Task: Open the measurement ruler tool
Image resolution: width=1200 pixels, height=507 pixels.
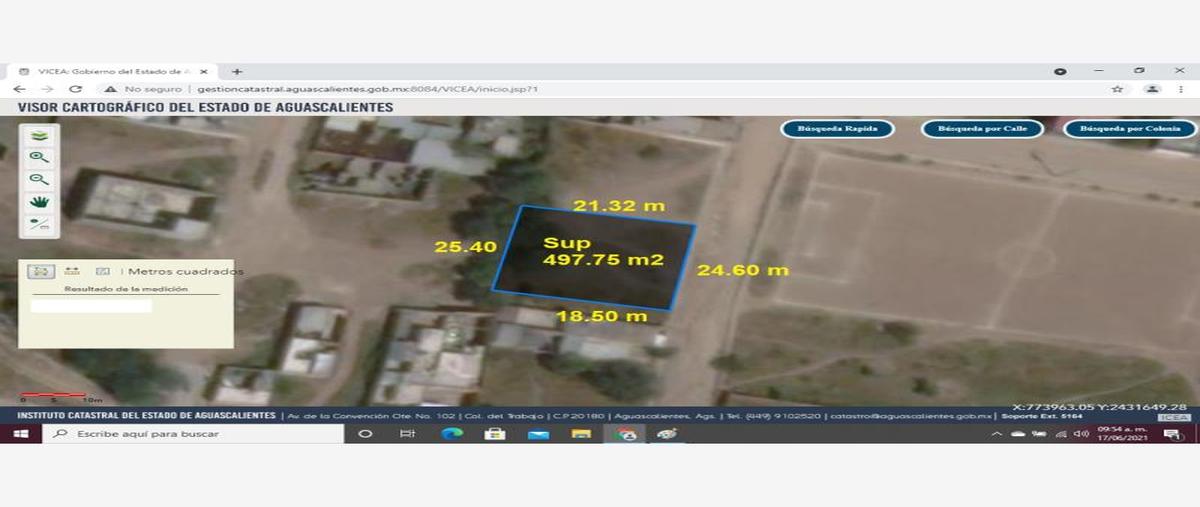Action: [39, 224]
